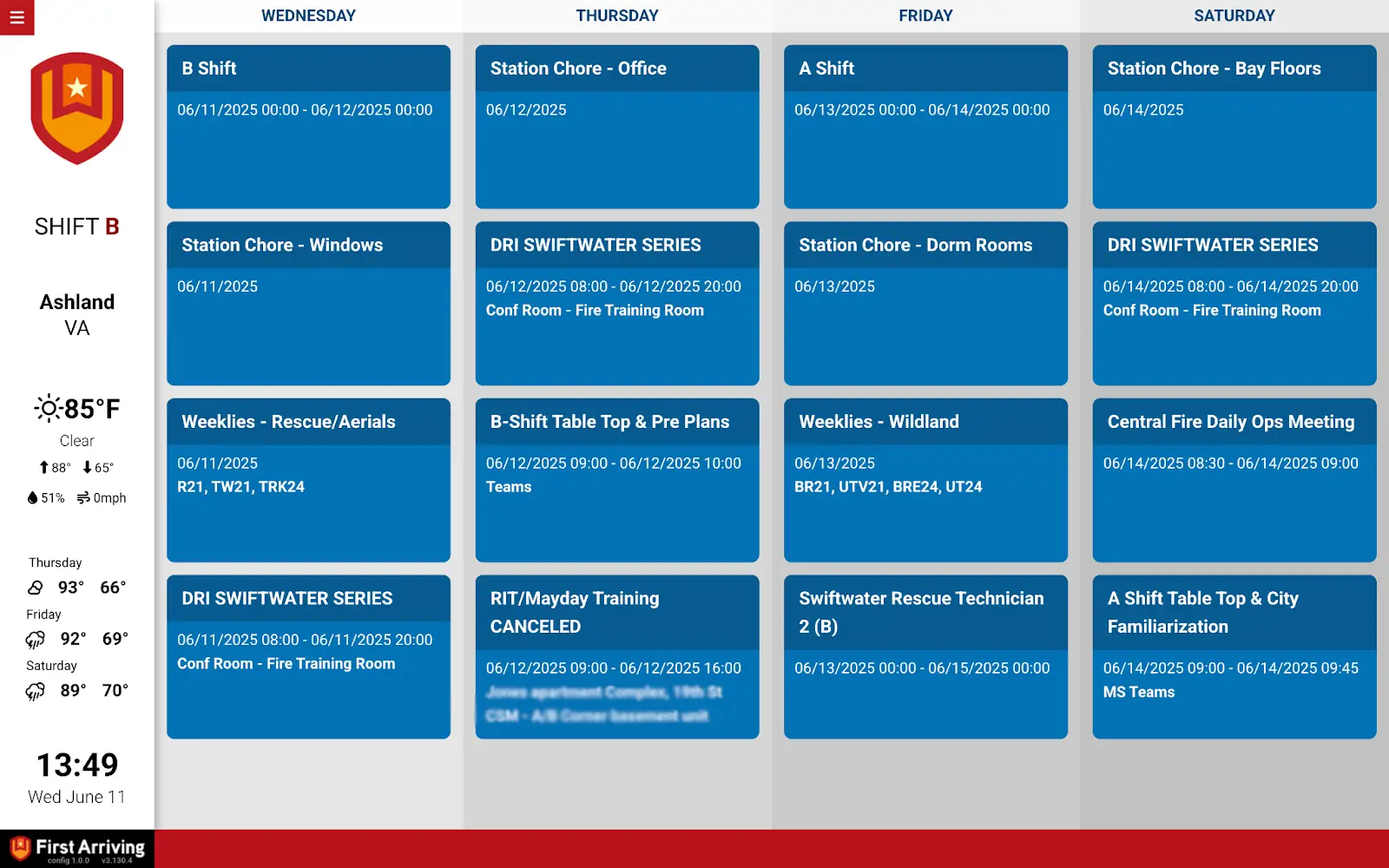Viewport: 1389px width, 868px height.
Task: Click Friday's thunderstorm forecast icon
Action: pos(36,640)
